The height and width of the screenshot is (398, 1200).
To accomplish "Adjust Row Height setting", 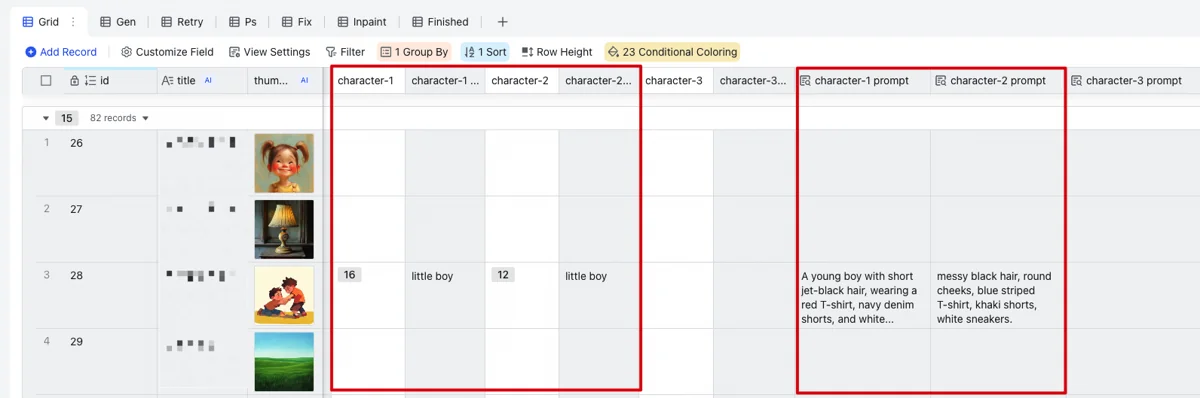I will tap(557, 52).
